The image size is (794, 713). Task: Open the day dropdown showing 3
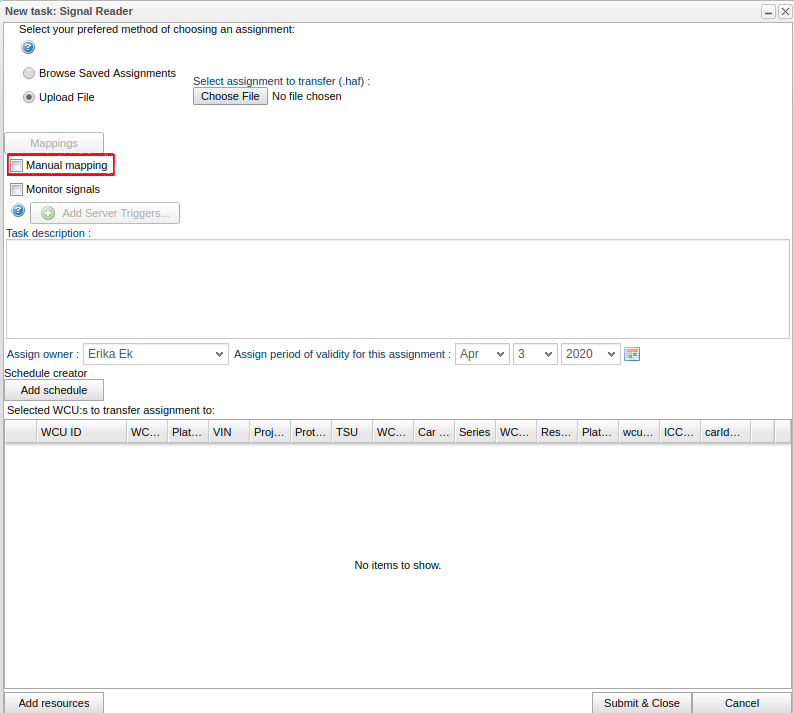tap(535, 354)
